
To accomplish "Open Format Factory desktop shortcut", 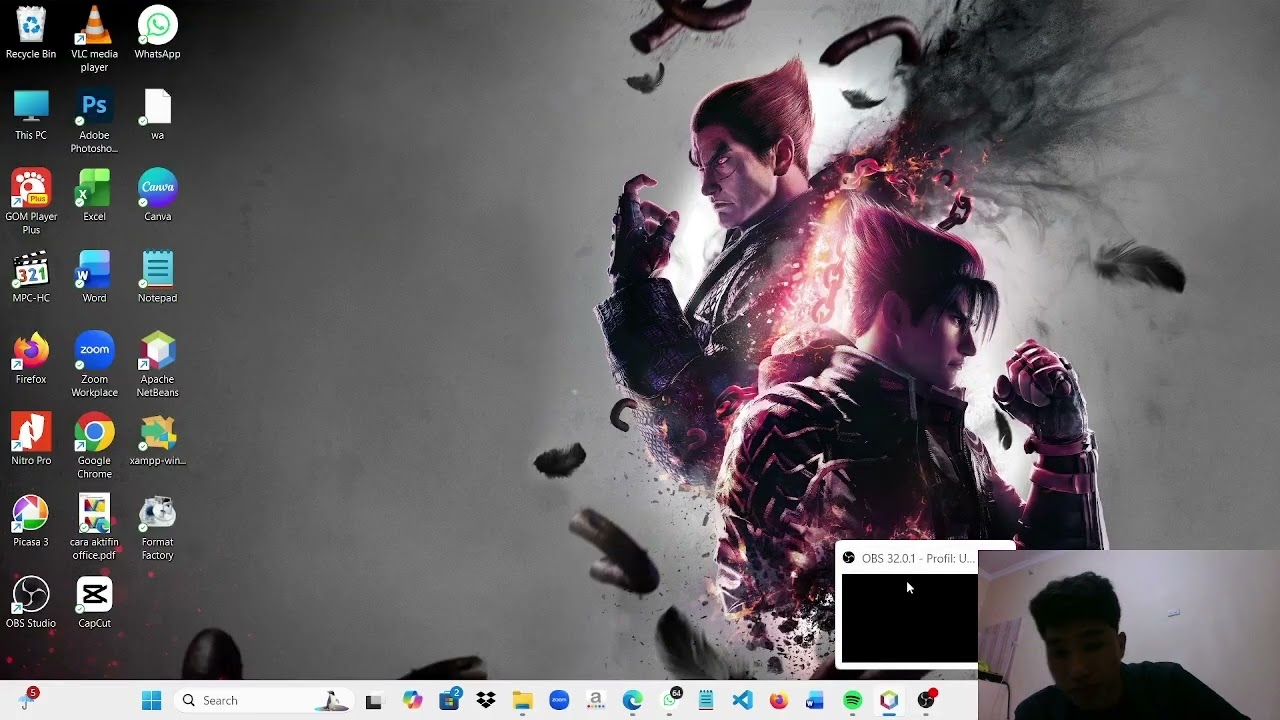I will click(157, 528).
